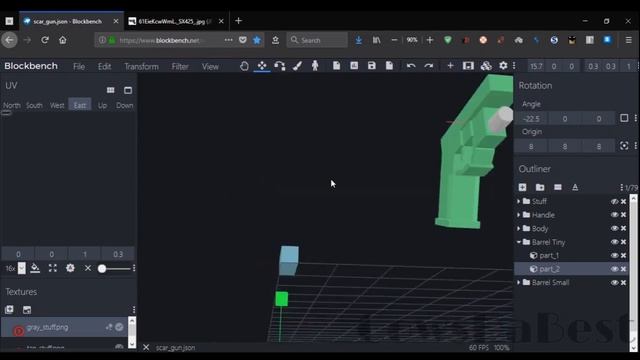Adjust the UV rotation slider handle
Screen dimensions: 640x360
pos(102,269)
